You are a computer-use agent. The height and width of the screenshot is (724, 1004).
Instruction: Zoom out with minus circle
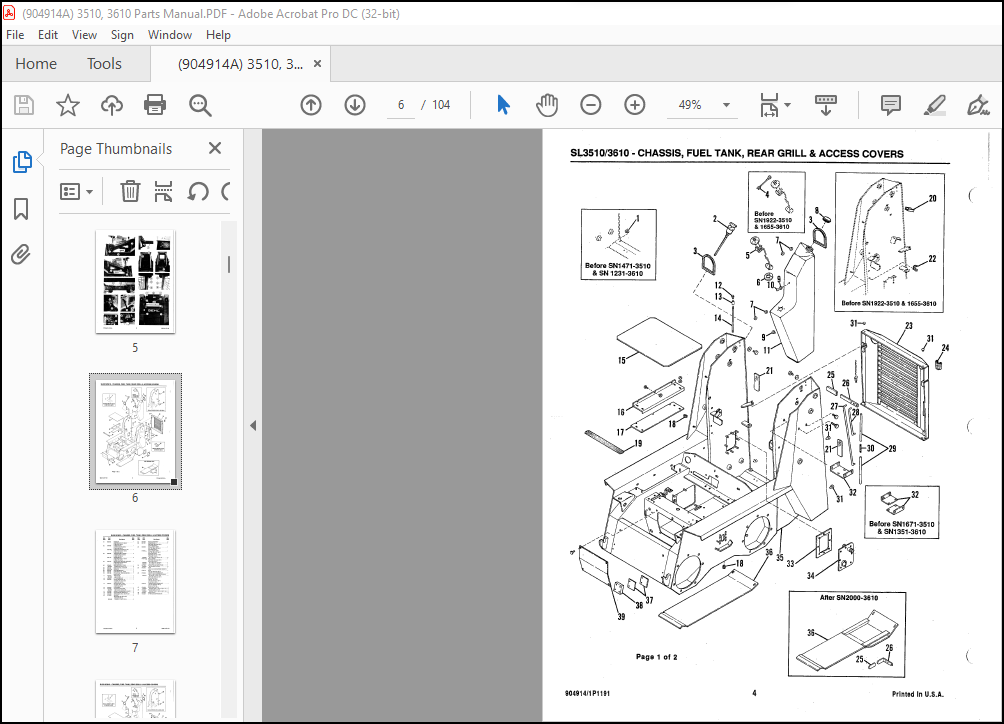pos(590,105)
